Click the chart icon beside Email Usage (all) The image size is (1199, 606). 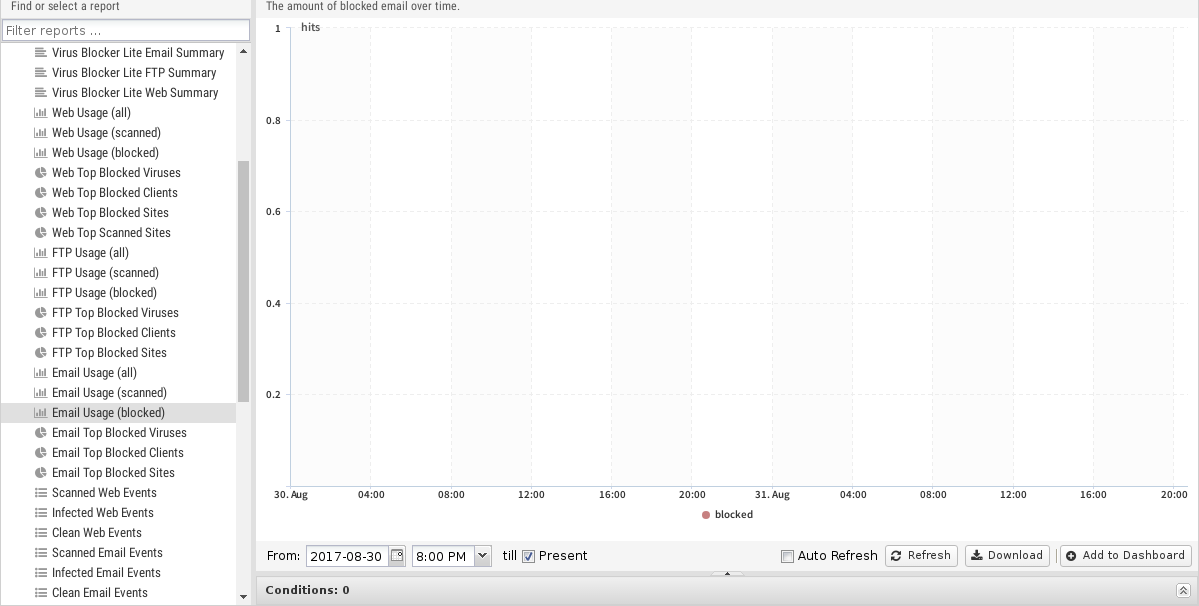[x=41, y=372]
